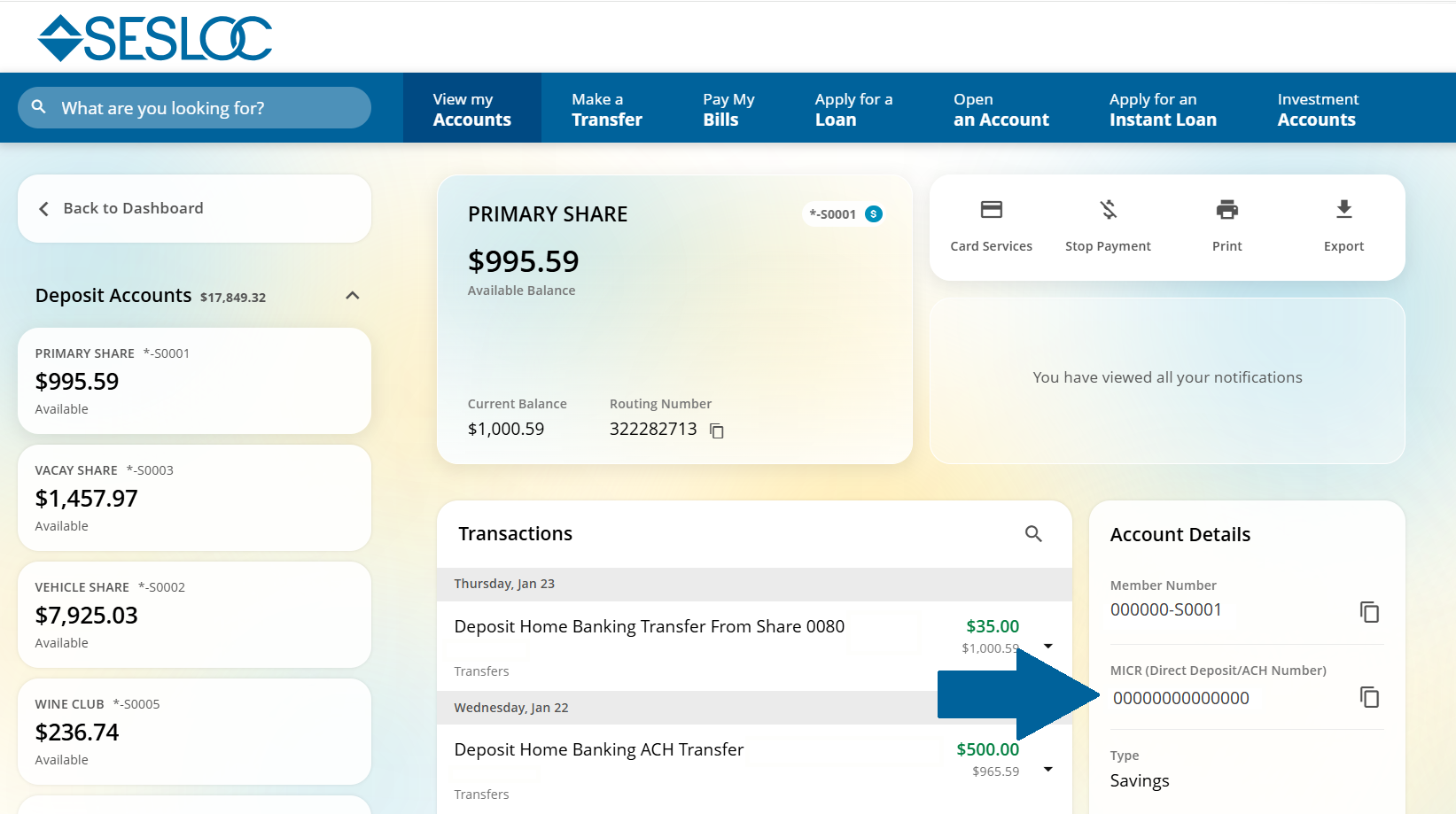The height and width of the screenshot is (814, 1456).
Task: Expand the Jan 23 transfer transaction details
Action: tap(1049, 647)
